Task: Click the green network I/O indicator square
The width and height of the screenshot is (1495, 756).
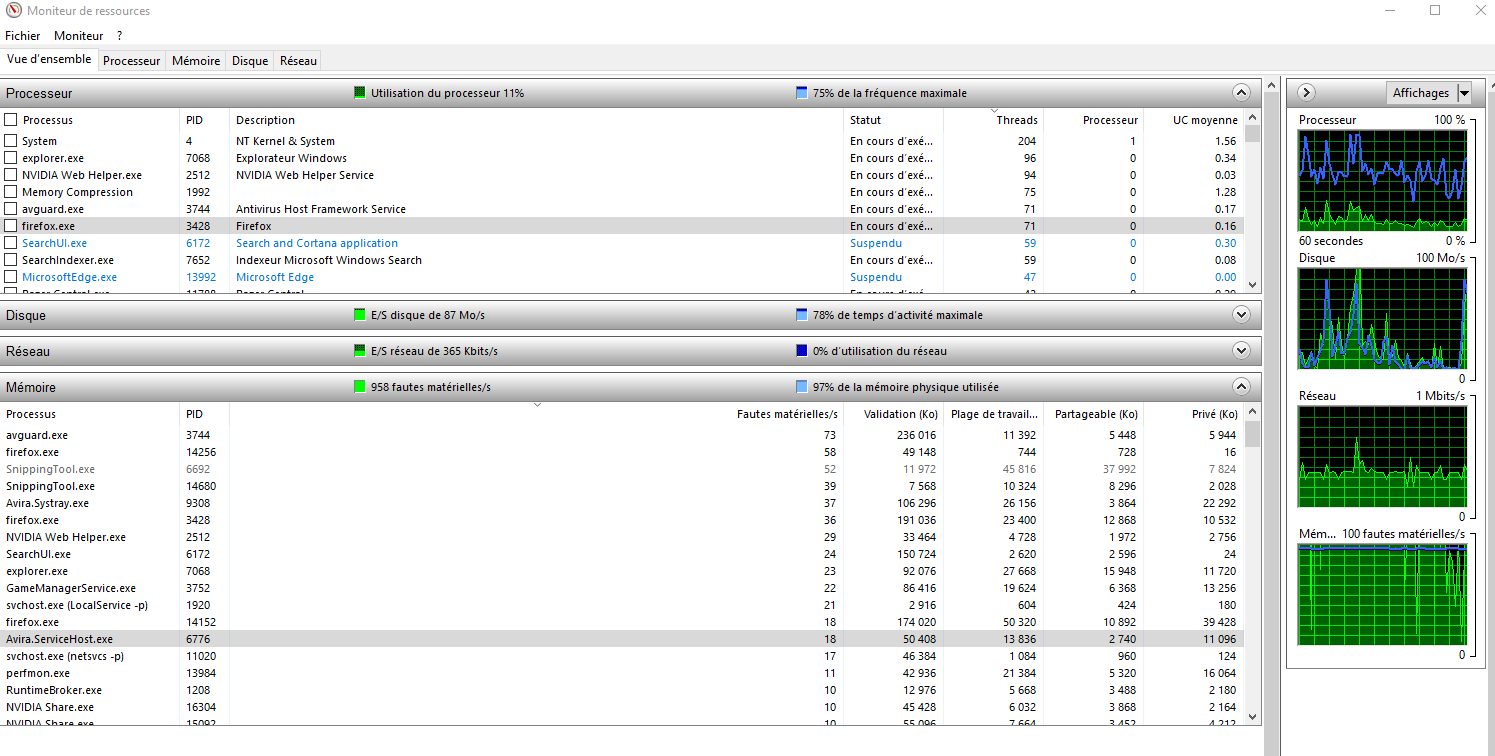Action: pos(360,351)
